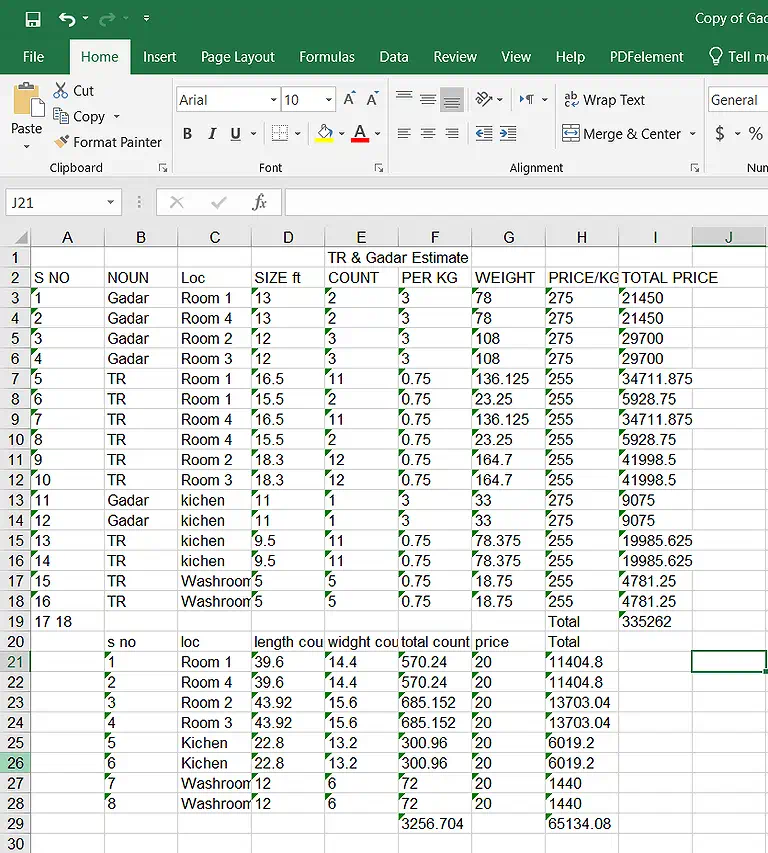This screenshot has height=853, width=768.
Task: Select Top Align icon
Action: 404,98
